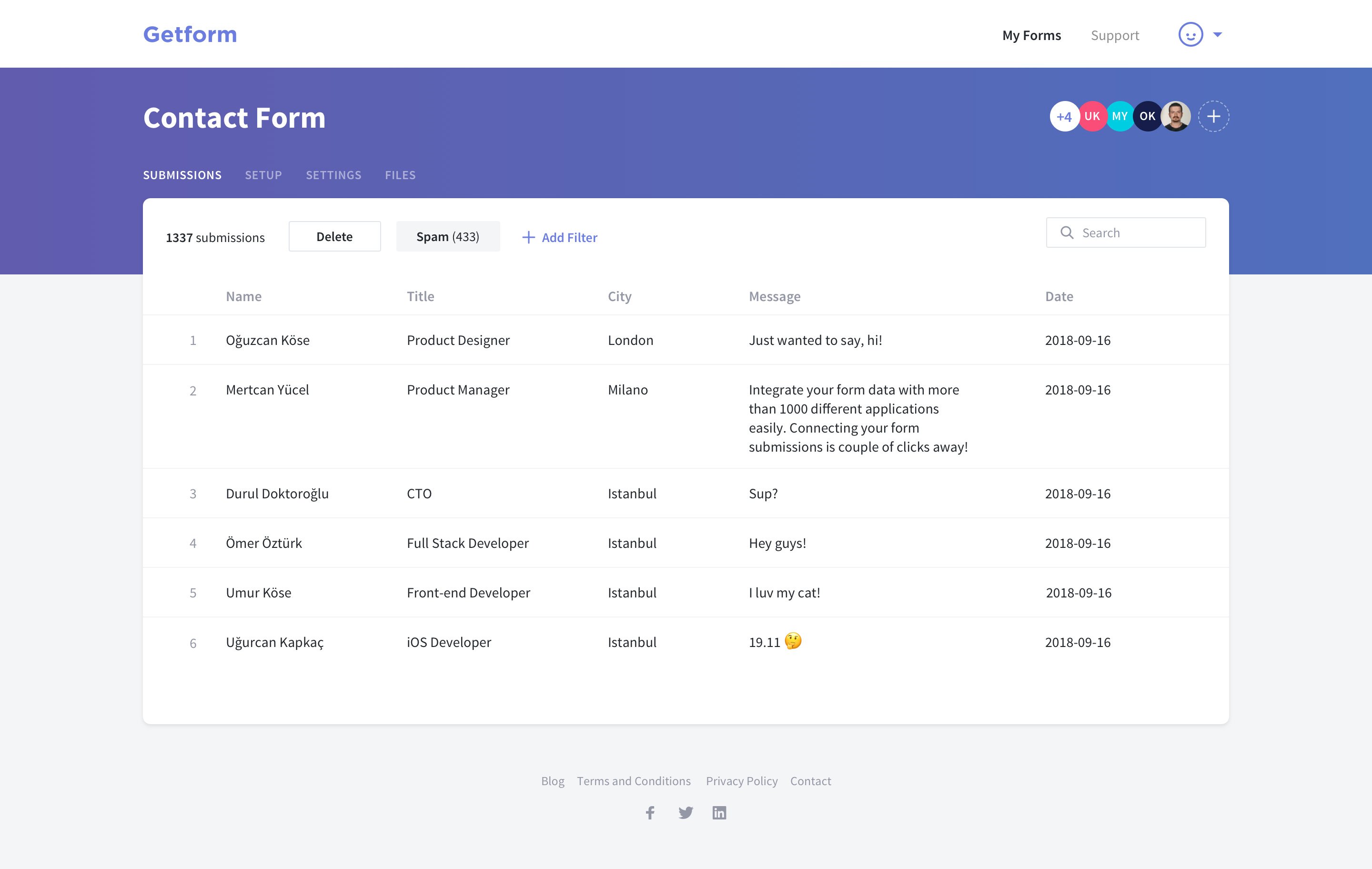Screen dimensions: 1372x869
Task: Open the LinkedIn footer icon
Action: click(719, 813)
